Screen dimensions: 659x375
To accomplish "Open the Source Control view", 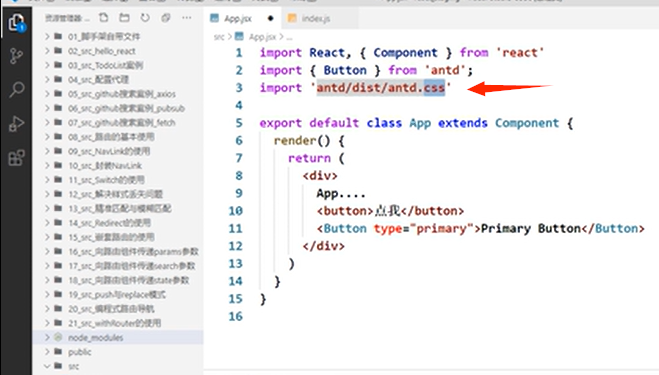I will point(16,55).
